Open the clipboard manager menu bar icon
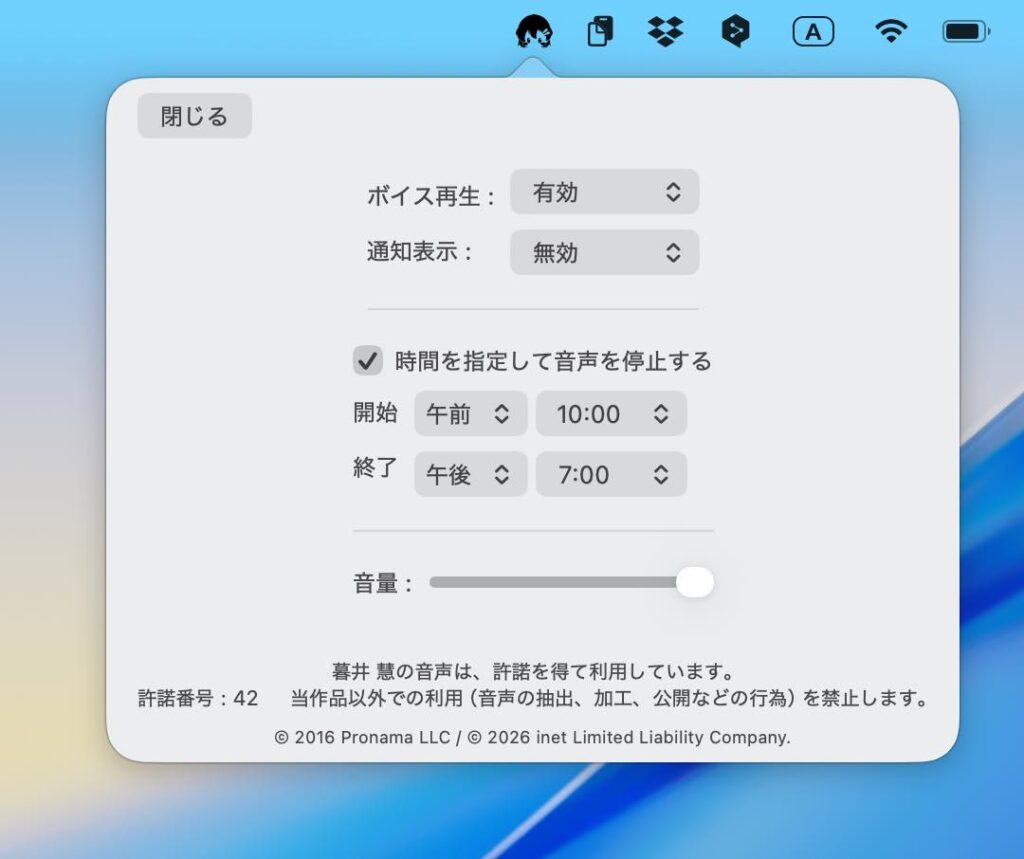 (599, 32)
